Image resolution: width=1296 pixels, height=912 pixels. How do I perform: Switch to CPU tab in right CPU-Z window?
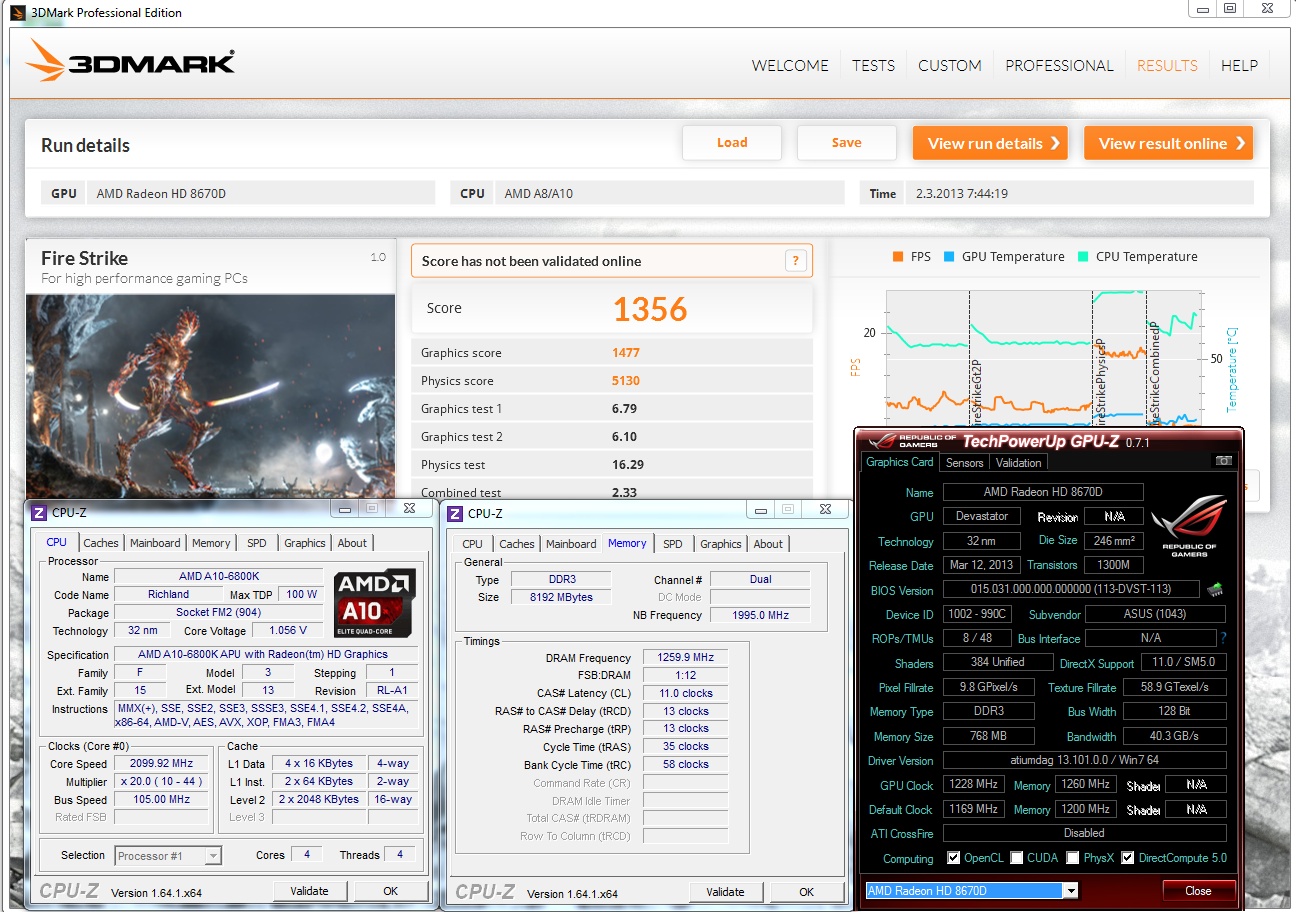coord(472,544)
